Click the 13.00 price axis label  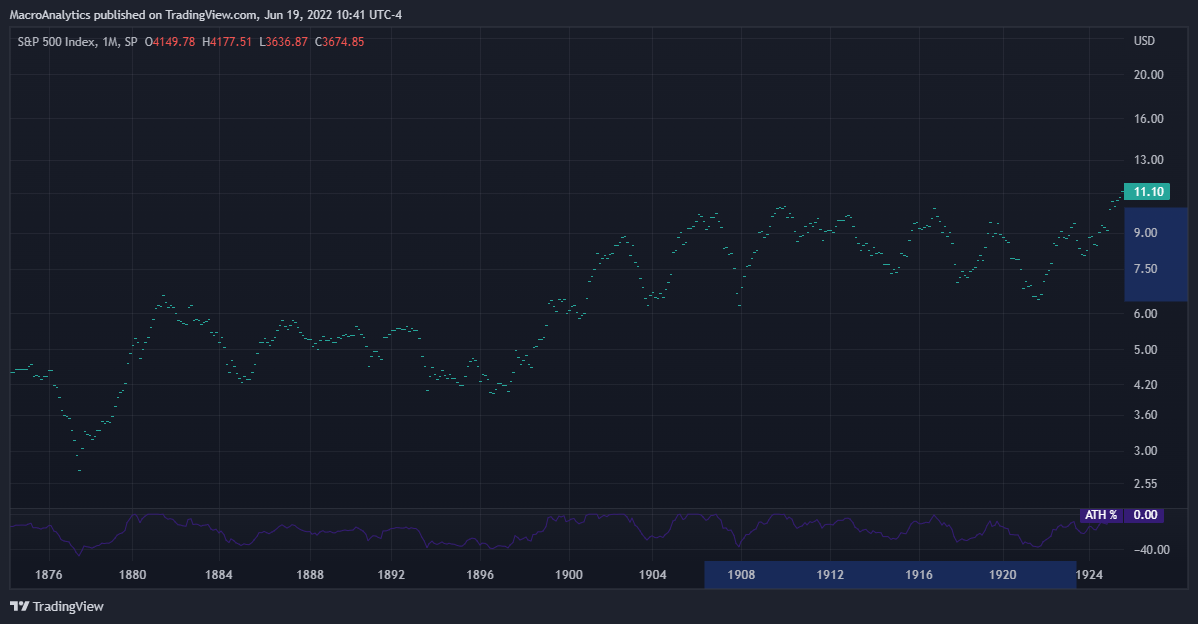1148,160
